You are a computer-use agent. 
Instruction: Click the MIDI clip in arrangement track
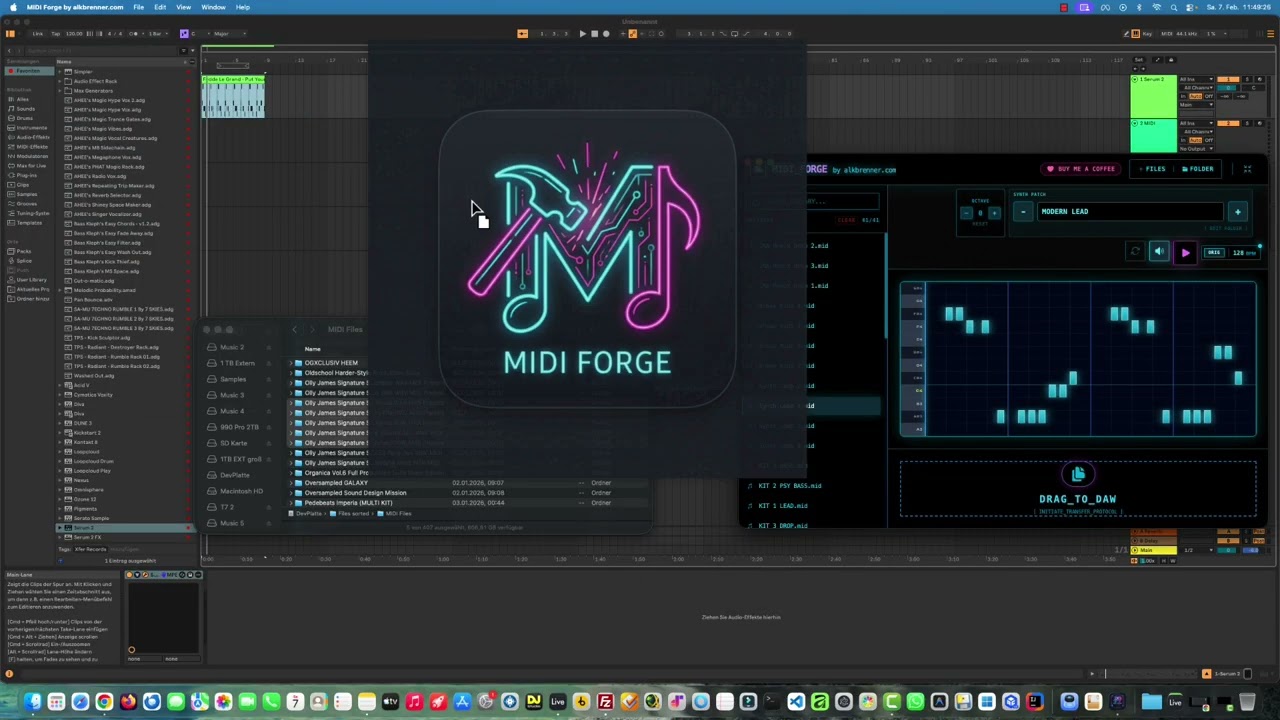(x=233, y=97)
